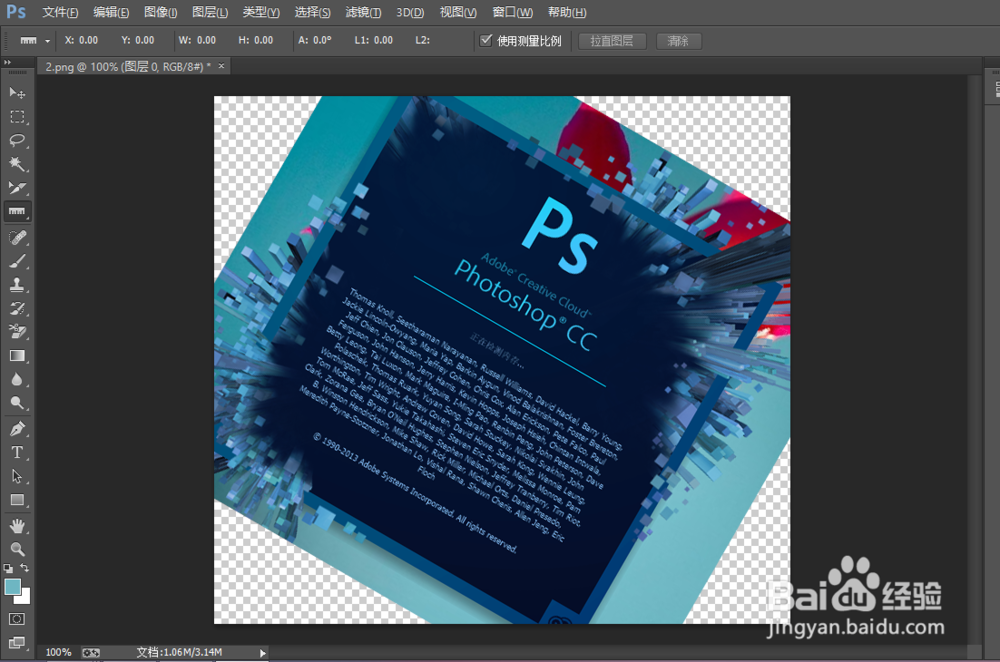Viewport: 1000px width, 662px height.
Task: Open the 图层(L) menu
Action: click(x=210, y=12)
